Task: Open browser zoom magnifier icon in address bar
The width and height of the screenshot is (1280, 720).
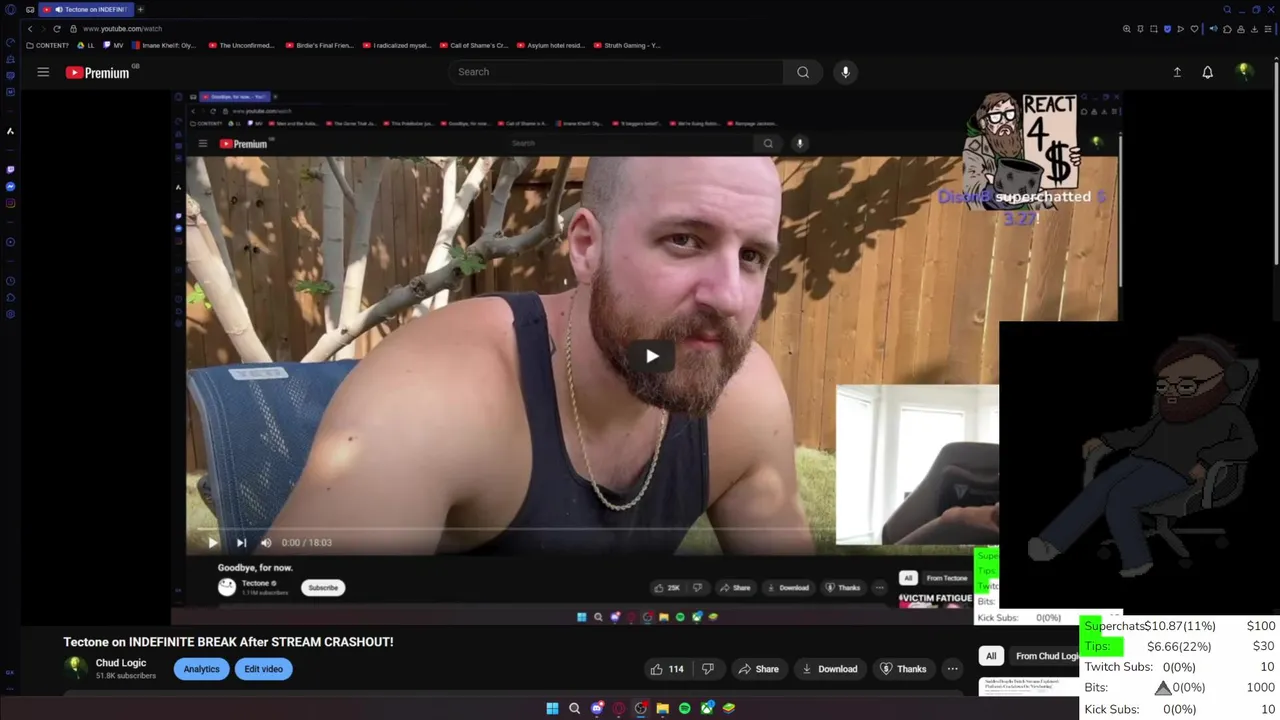Action: click(1127, 29)
